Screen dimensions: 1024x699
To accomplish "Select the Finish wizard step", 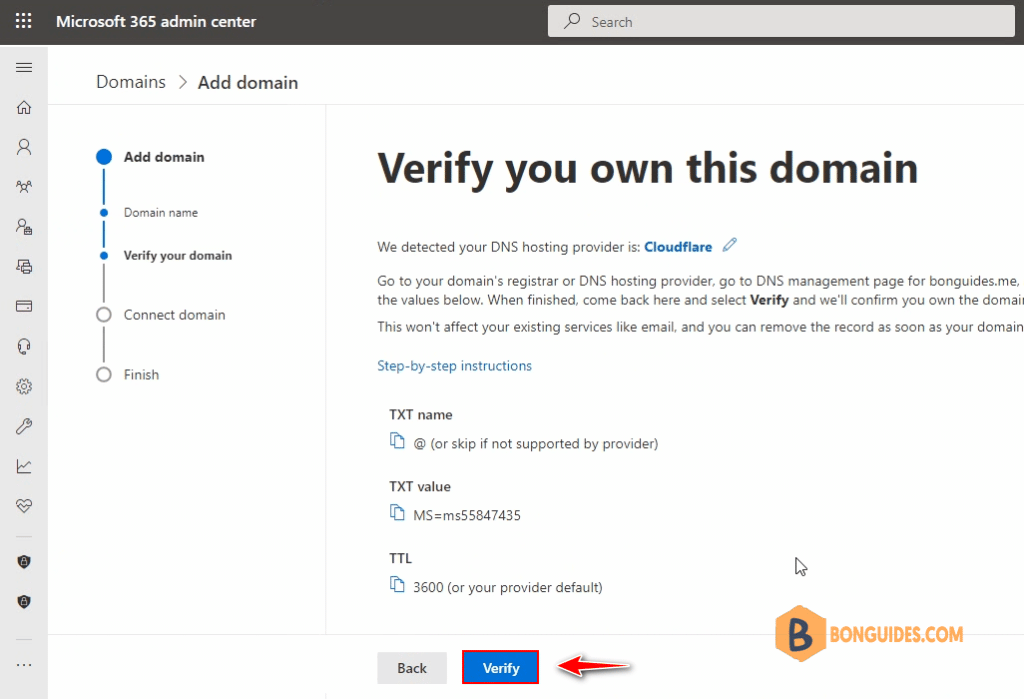I will point(141,375).
